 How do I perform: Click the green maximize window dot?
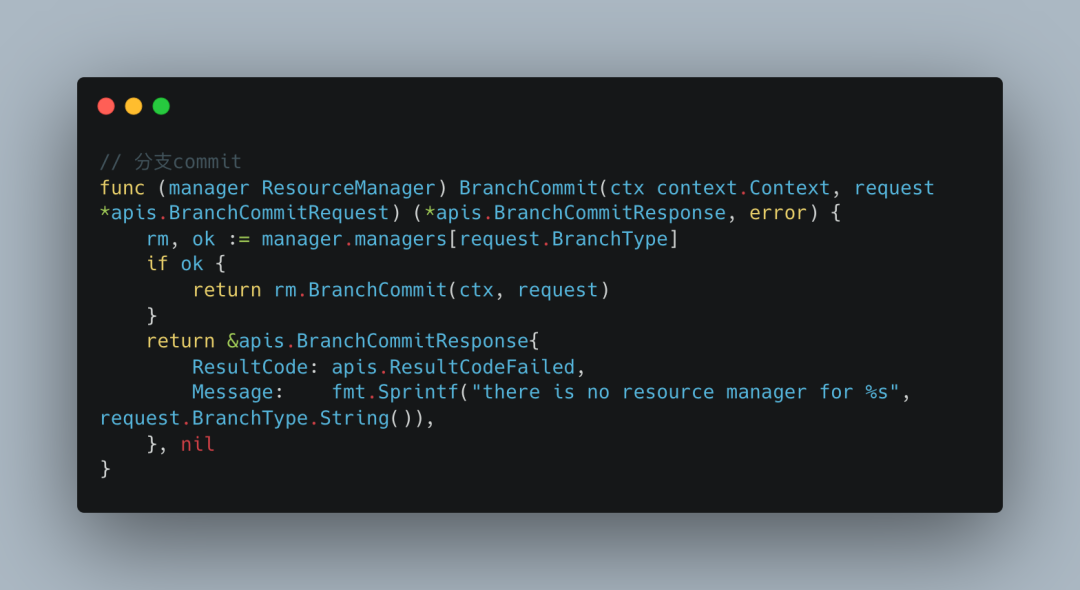pos(161,106)
